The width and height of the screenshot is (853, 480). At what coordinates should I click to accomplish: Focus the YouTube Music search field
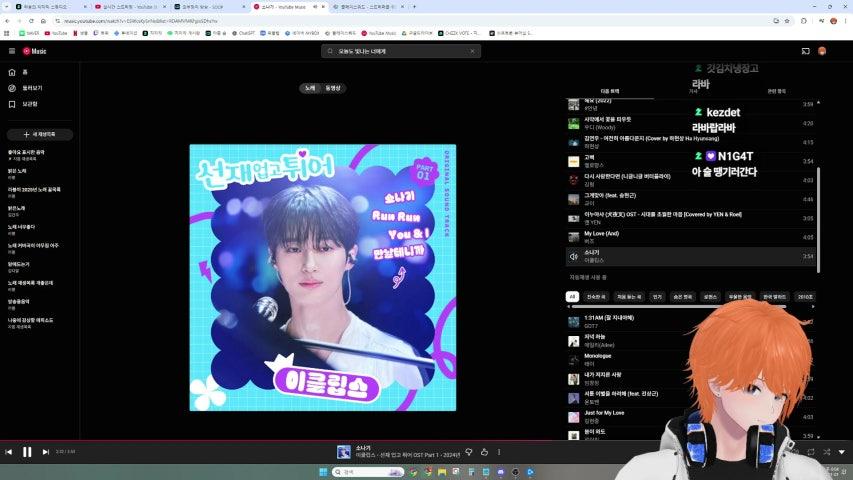coord(400,51)
